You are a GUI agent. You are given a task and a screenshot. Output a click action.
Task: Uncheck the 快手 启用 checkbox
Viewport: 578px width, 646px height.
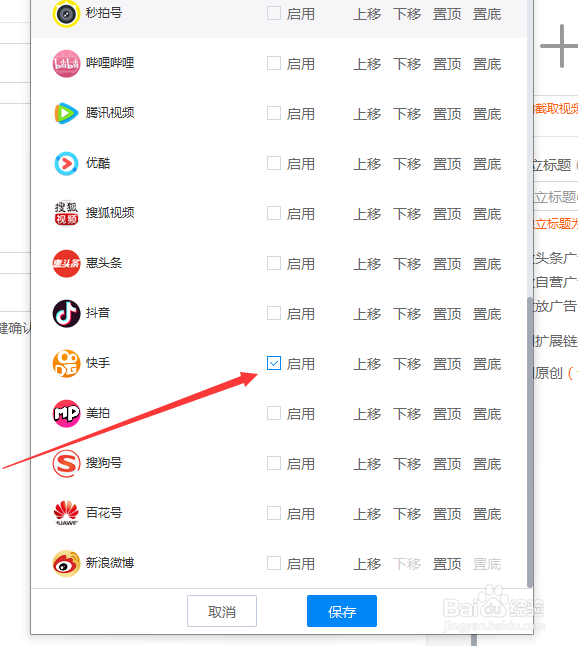pos(274,363)
